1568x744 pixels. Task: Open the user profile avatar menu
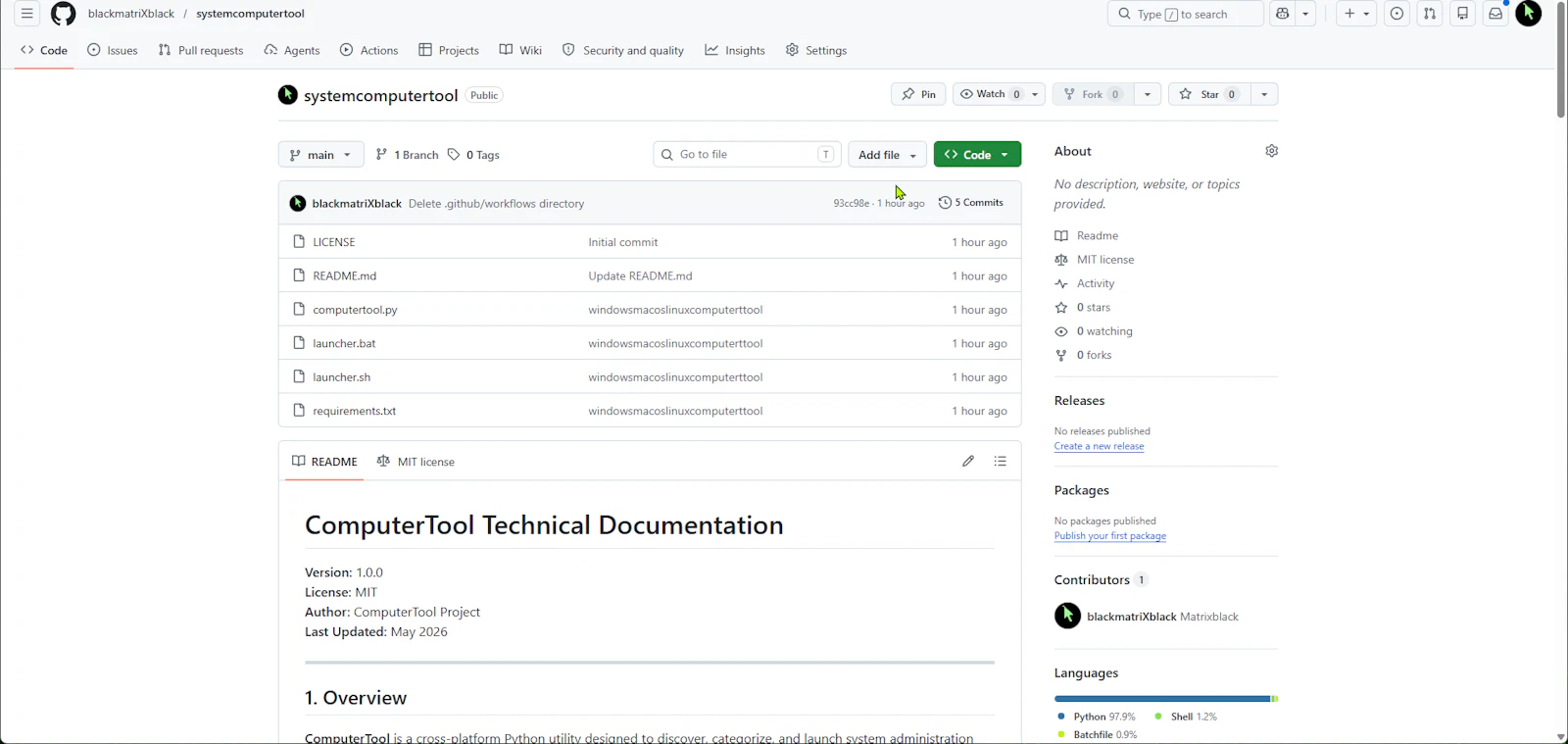pyautogui.click(x=1529, y=14)
